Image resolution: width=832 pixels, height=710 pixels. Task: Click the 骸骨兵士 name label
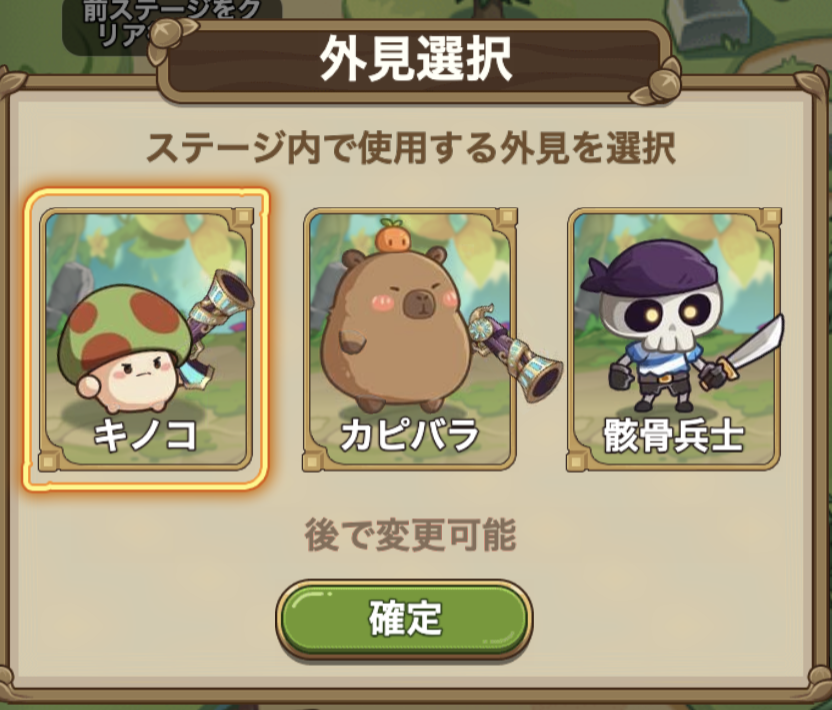tap(673, 436)
